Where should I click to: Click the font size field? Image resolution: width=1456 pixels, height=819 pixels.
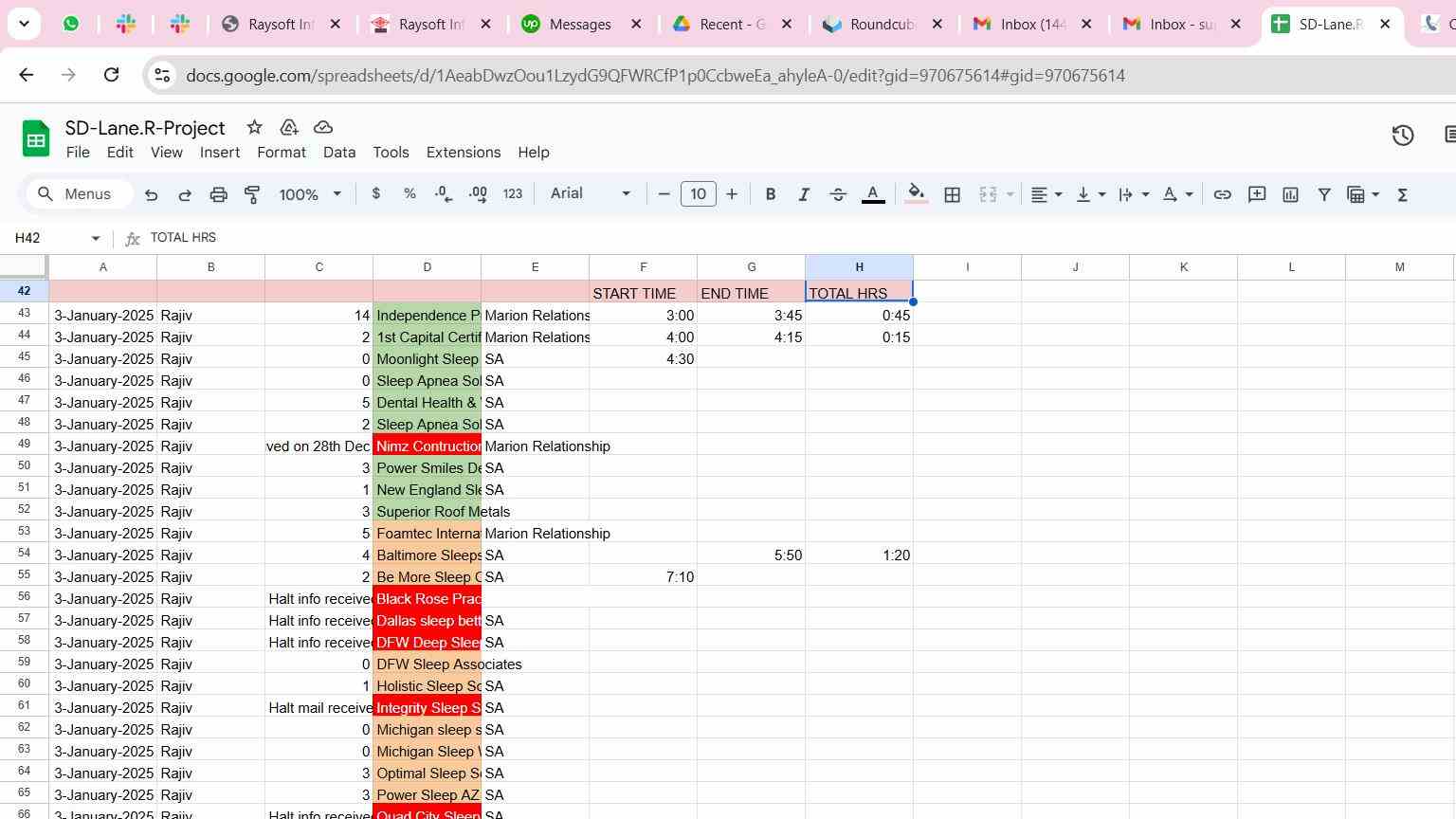click(699, 194)
